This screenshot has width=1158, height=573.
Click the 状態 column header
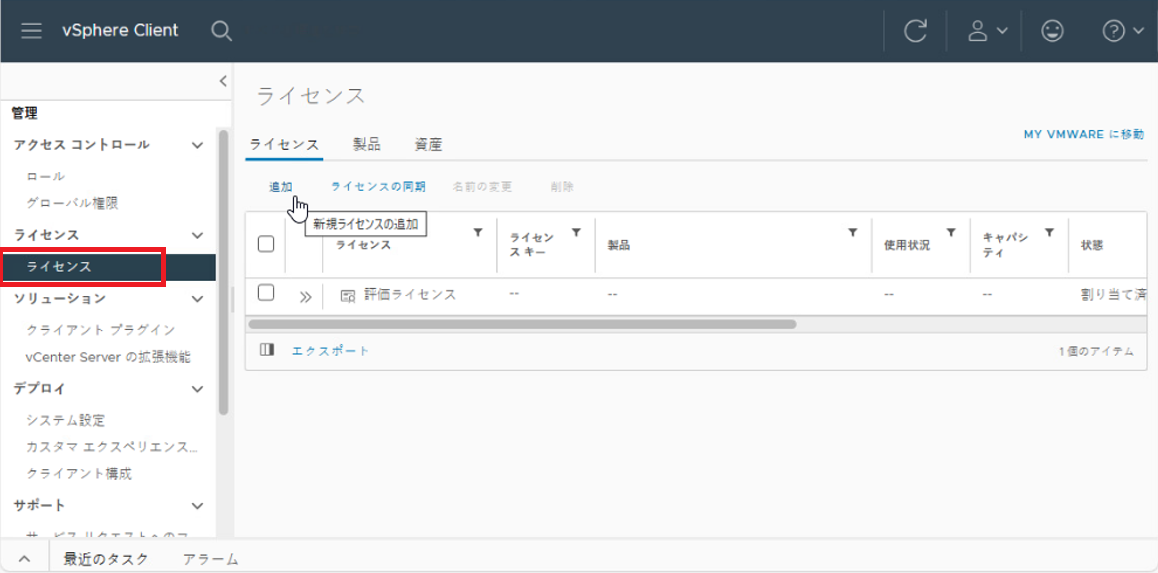point(1092,245)
